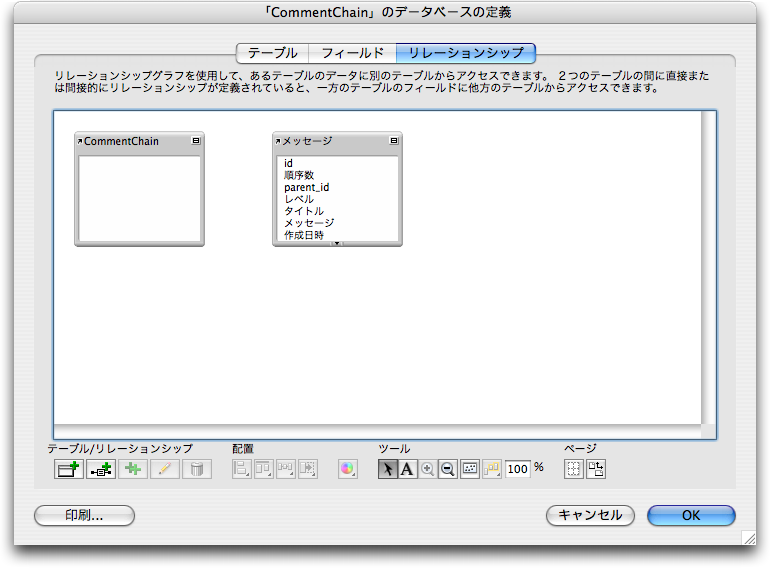Select the text note tool (A)
770x568 pixels.
[407, 469]
